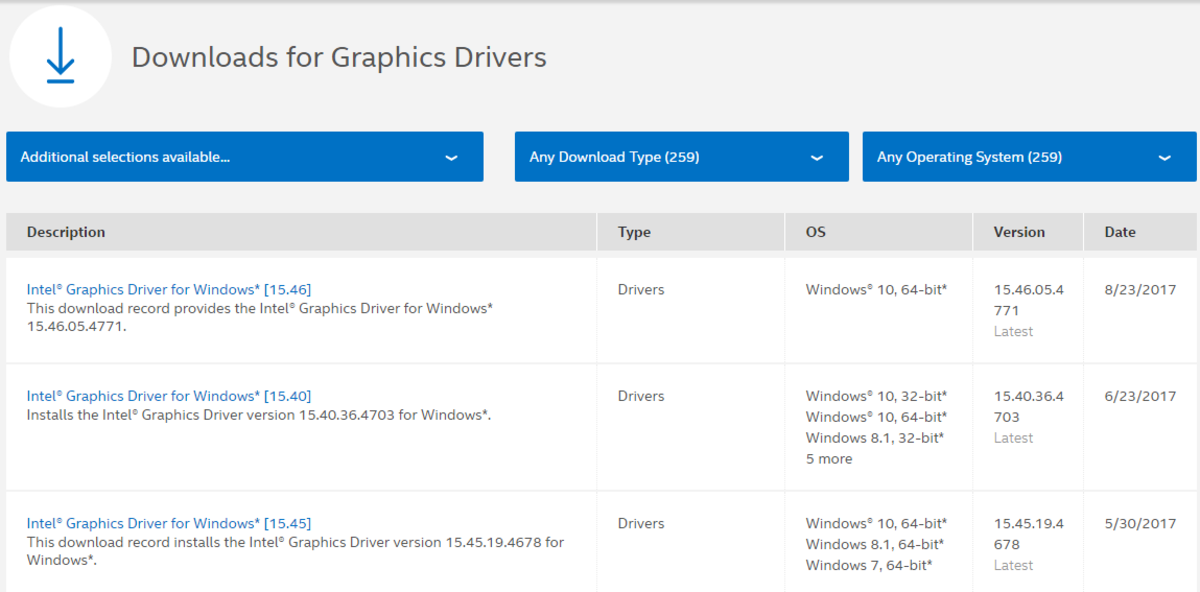Viewport: 1200px width, 592px height.
Task: Expand the '5 more' operating systems list
Action: (x=829, y=459)
